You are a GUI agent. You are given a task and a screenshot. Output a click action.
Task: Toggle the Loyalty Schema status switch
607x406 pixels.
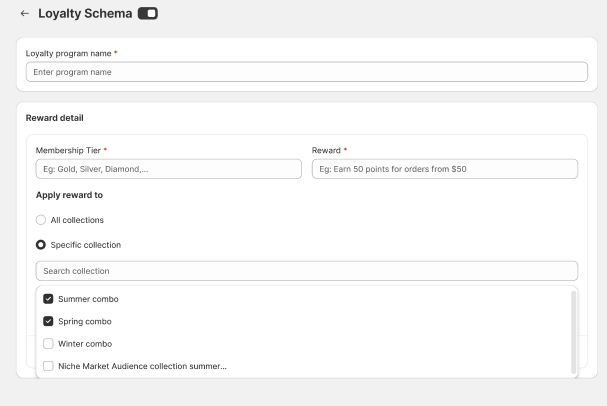[147, 14]
